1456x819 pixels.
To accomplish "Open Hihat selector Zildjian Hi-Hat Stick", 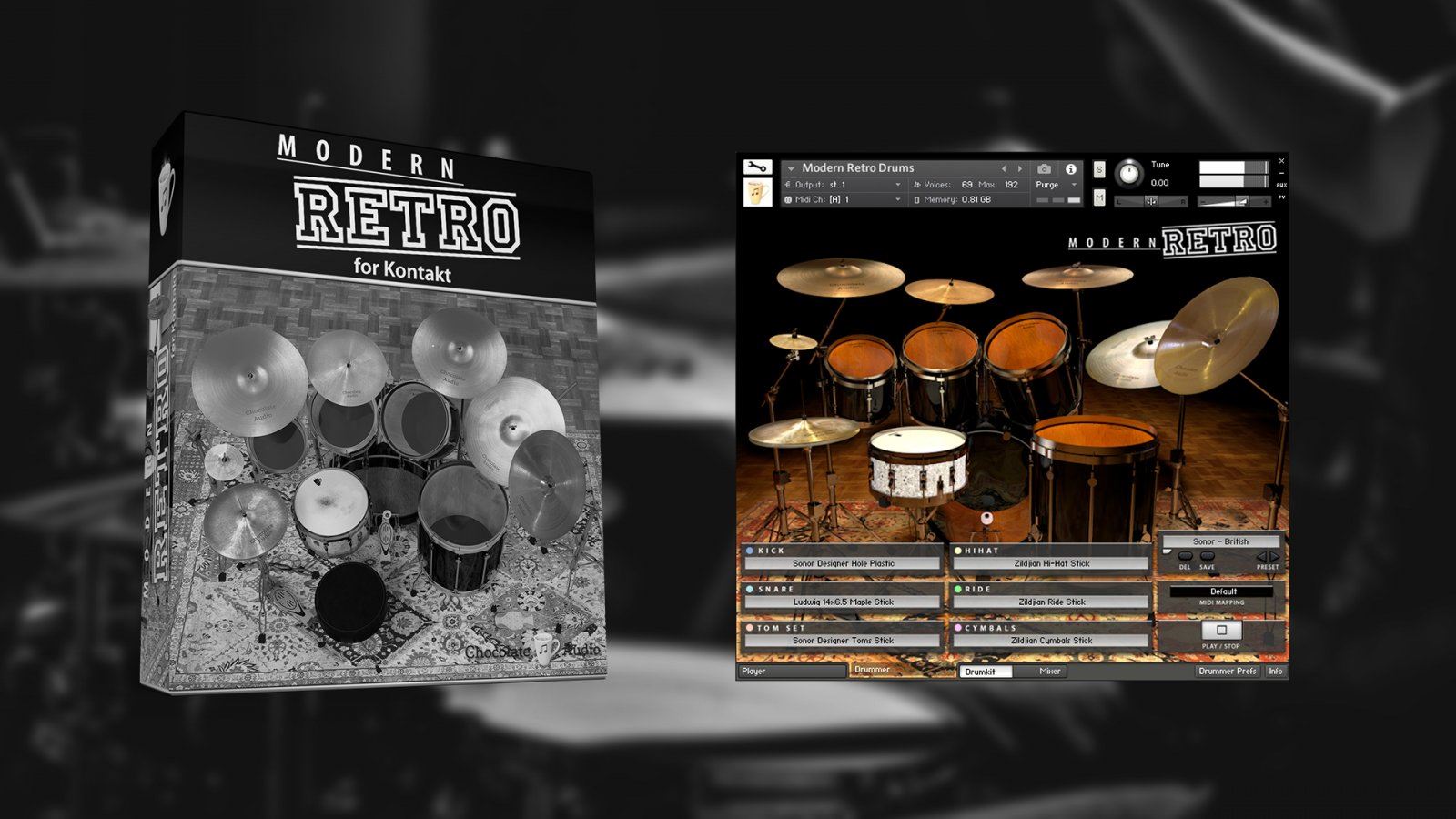I will tap(1051, 563).
